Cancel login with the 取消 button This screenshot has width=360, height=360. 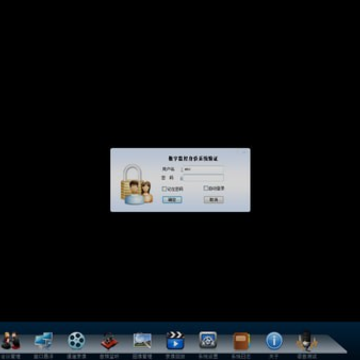click(214, 200)
